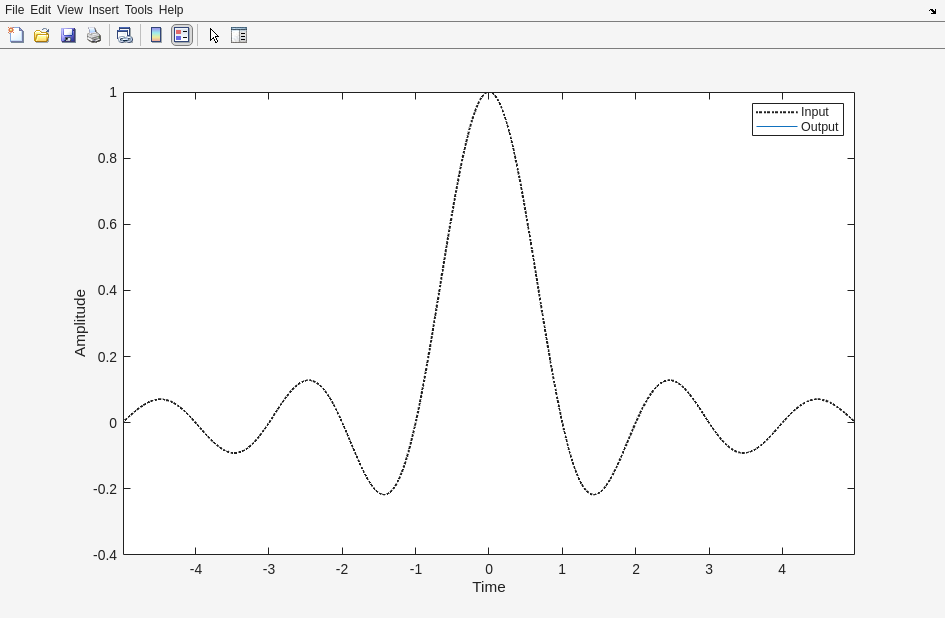Click the Link/Unlink Plot icon
This screenshot has width=945, height=618.
pos(124,35)
